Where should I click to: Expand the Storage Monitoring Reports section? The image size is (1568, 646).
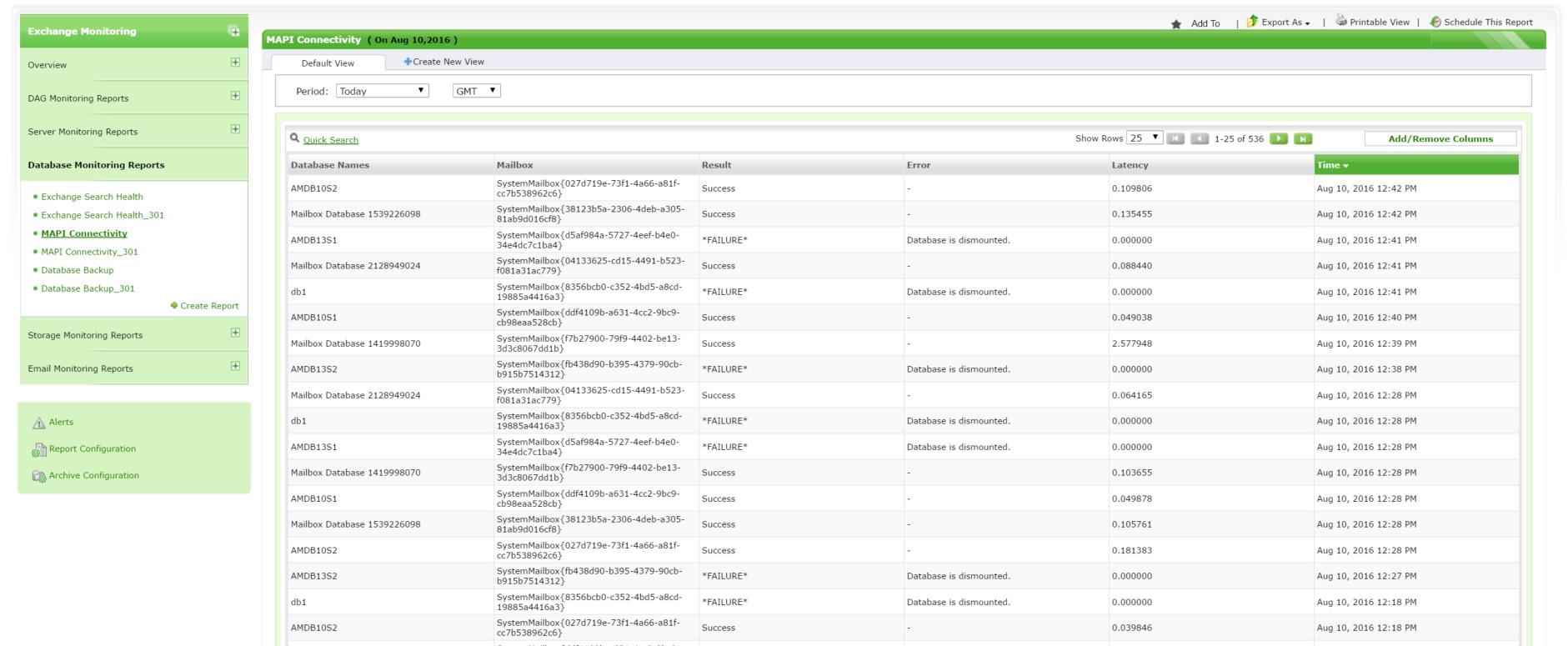(235, 333)
